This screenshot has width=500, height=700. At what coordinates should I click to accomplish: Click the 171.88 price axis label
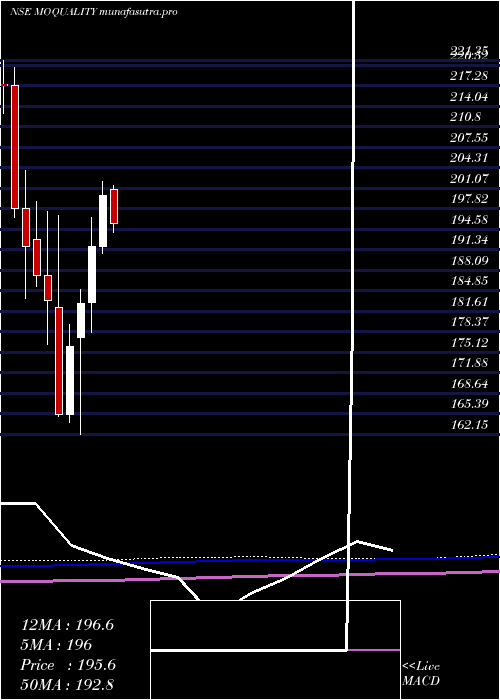tap(469, 363)
